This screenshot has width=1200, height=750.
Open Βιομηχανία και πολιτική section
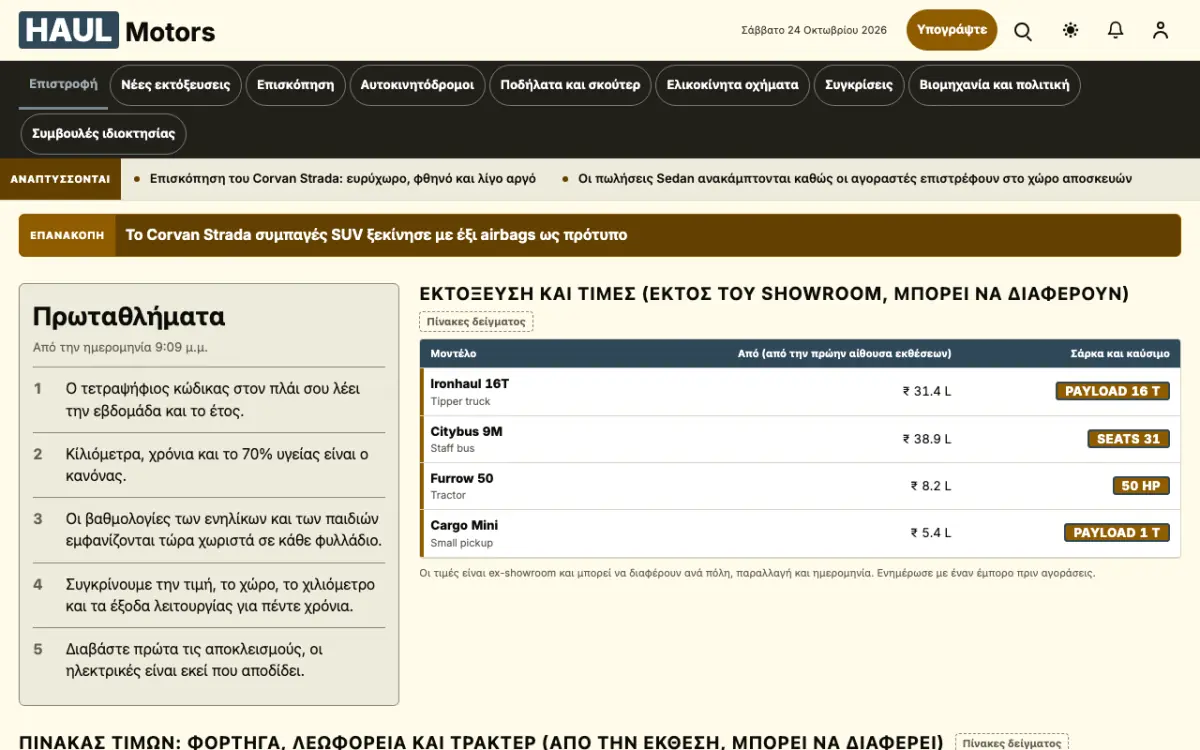(995, 85)
